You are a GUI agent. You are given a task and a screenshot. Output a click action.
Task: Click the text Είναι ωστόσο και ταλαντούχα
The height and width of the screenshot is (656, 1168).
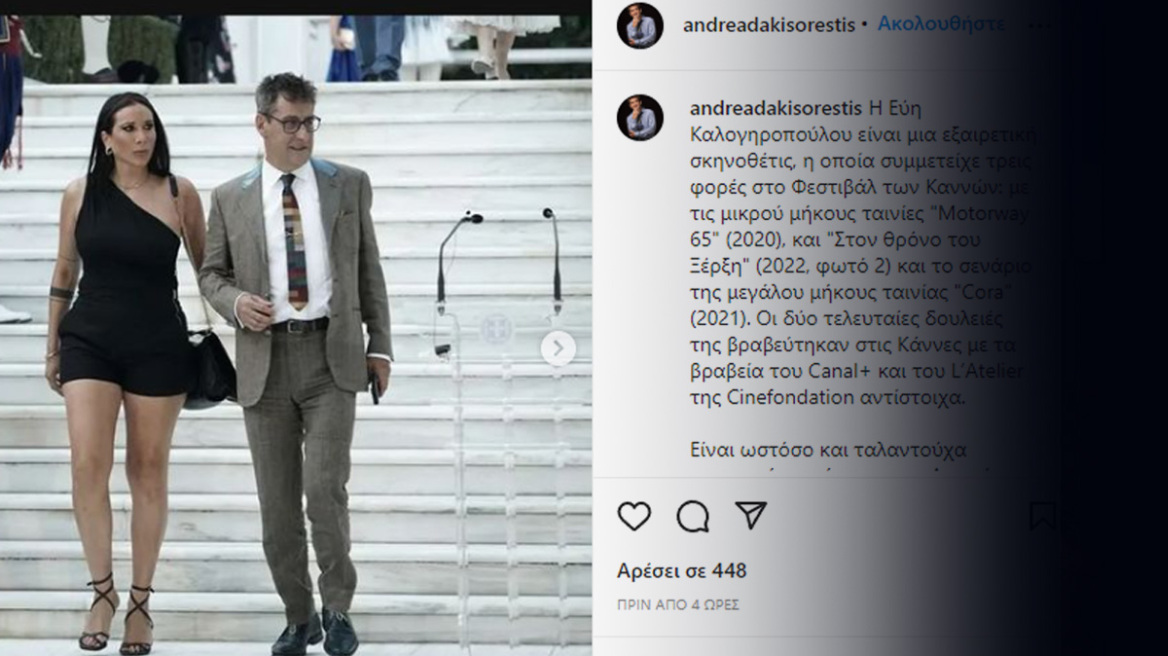tap(828, 450)
